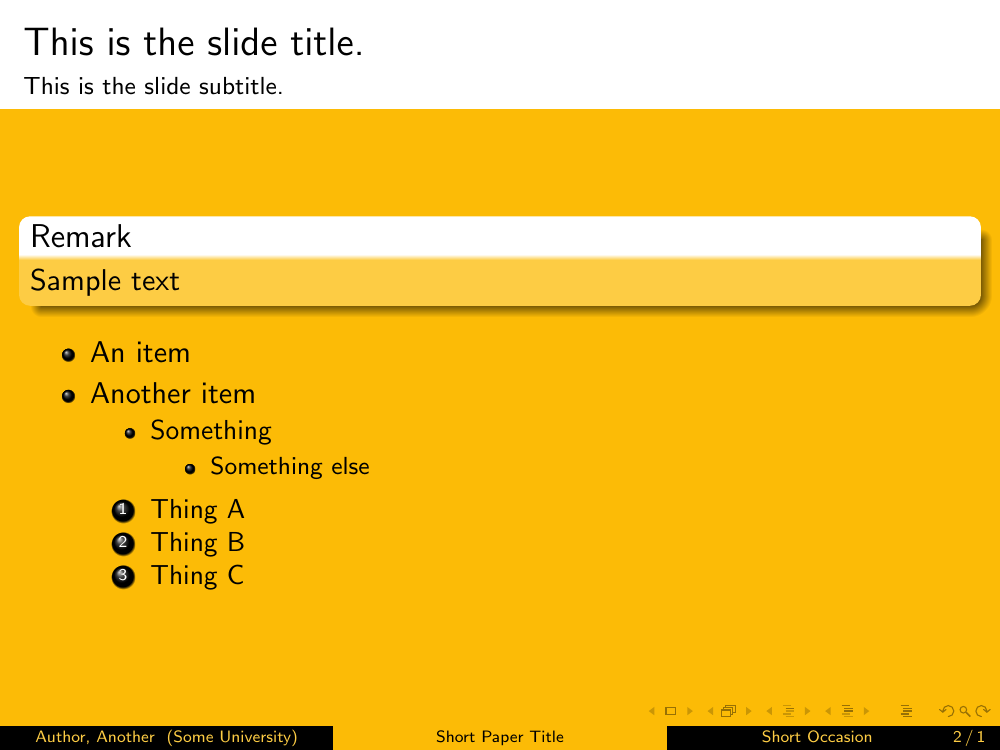
Task: Click the frame icon in navigation bar
Action: (x=728, y=712)
